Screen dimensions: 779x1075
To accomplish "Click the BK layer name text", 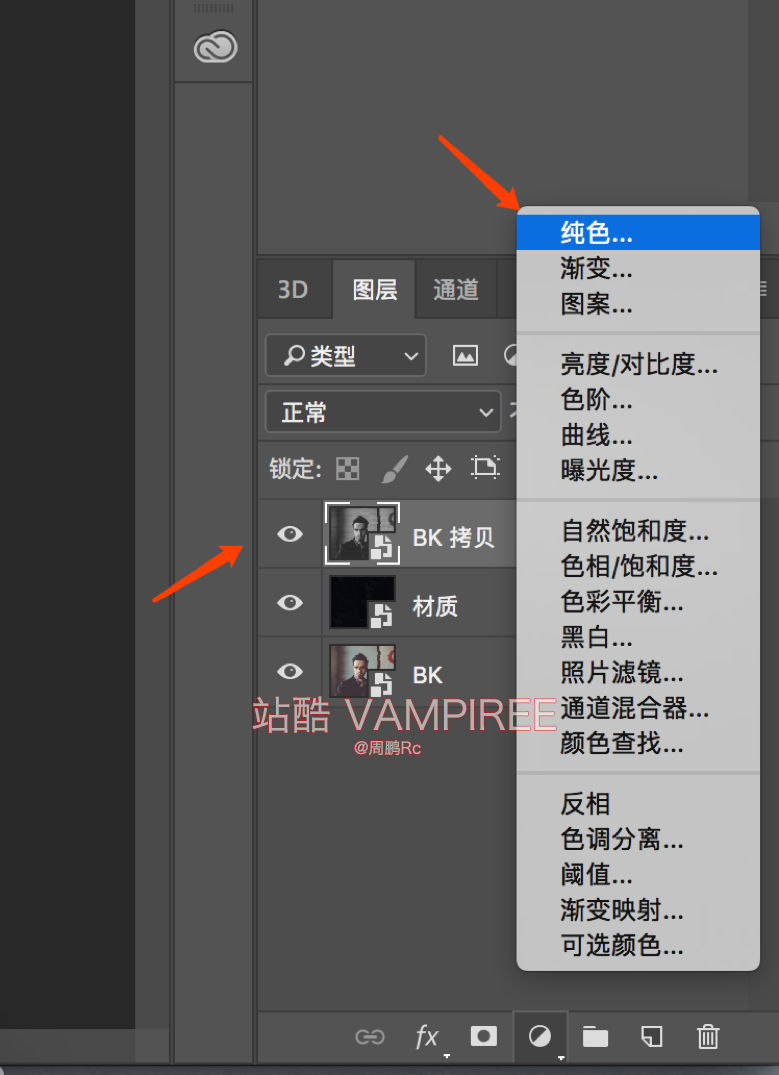I will (x=427, y=675).
